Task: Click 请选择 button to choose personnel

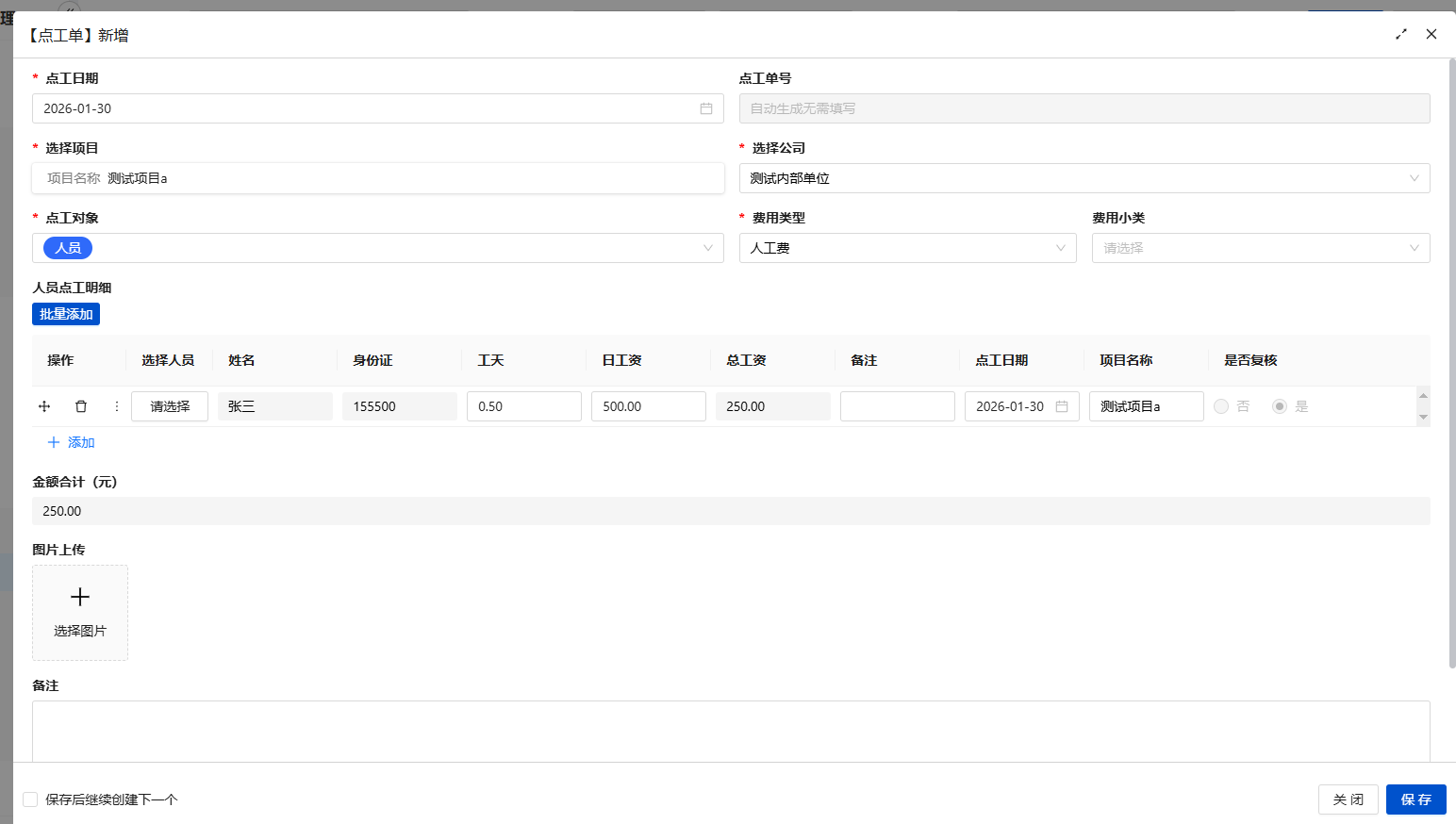Action: point(170,406)
